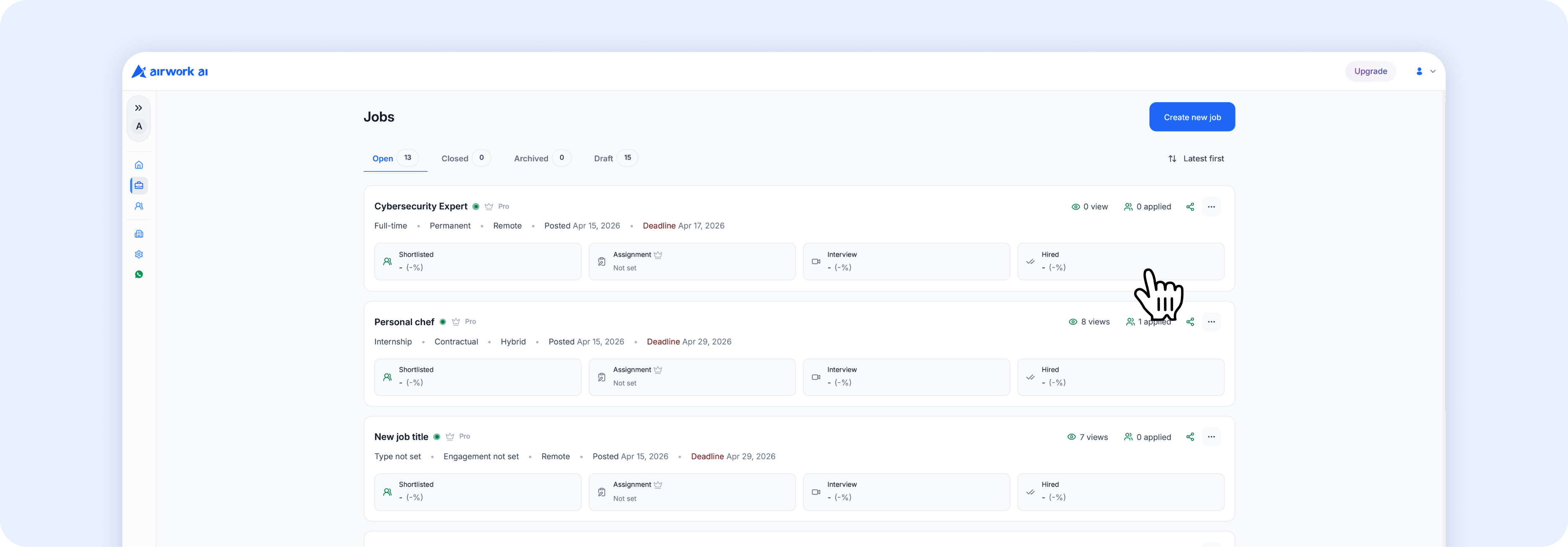Click green status dot beside Cybersecurity Expert

point(476,206)
